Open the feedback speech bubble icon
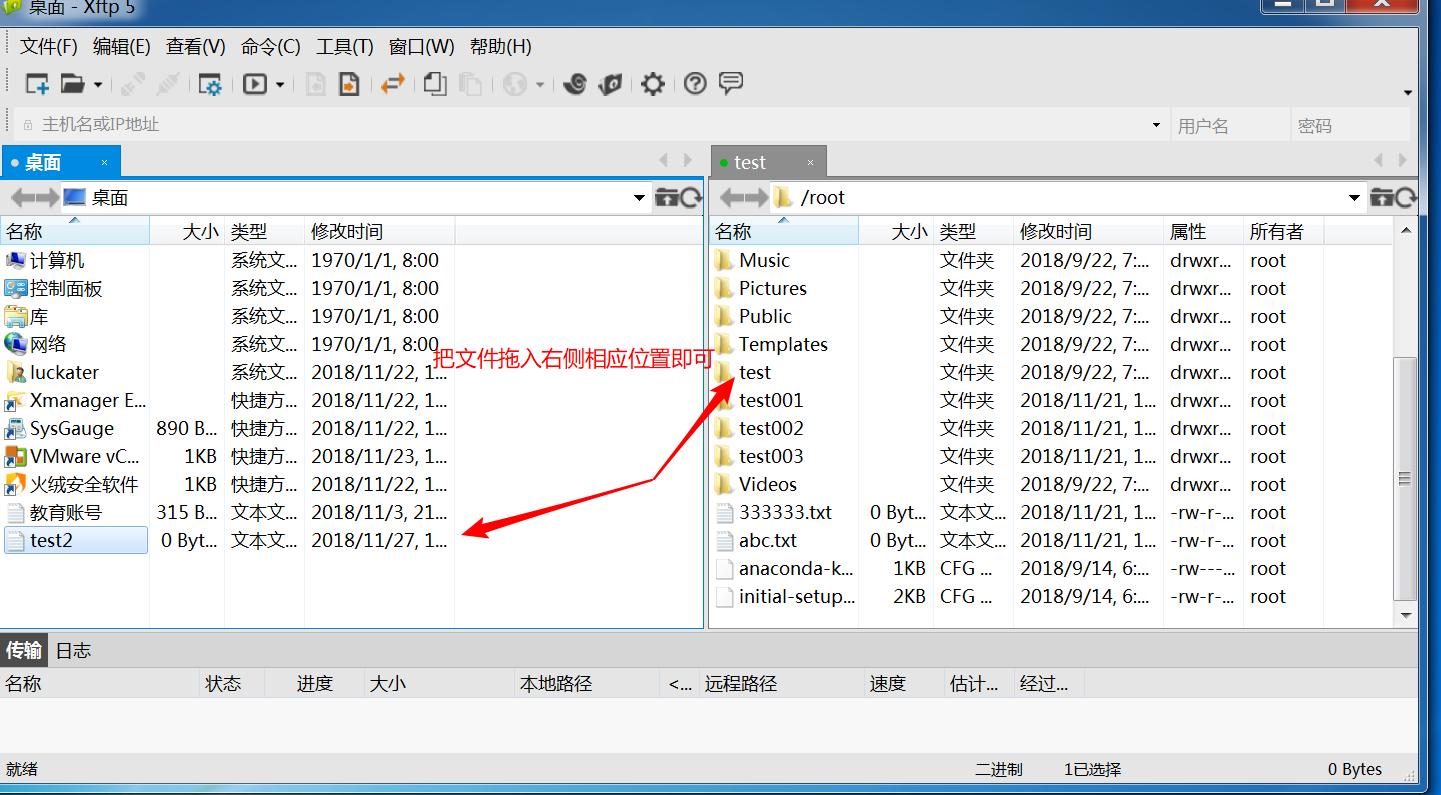Screen dimensions: 1441x795 pos(731,84)
